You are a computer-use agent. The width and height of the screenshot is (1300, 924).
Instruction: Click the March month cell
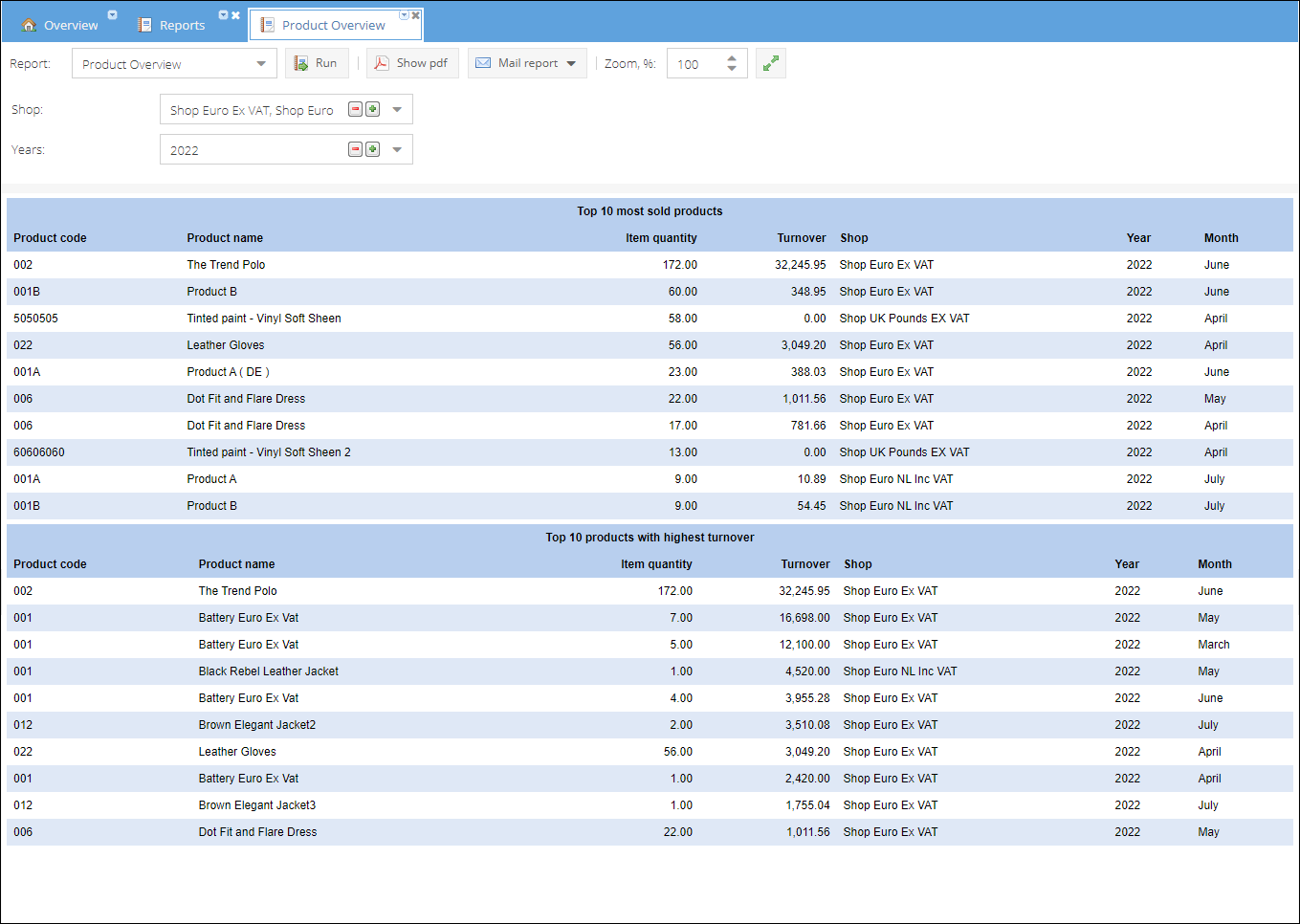(1214, 645)
